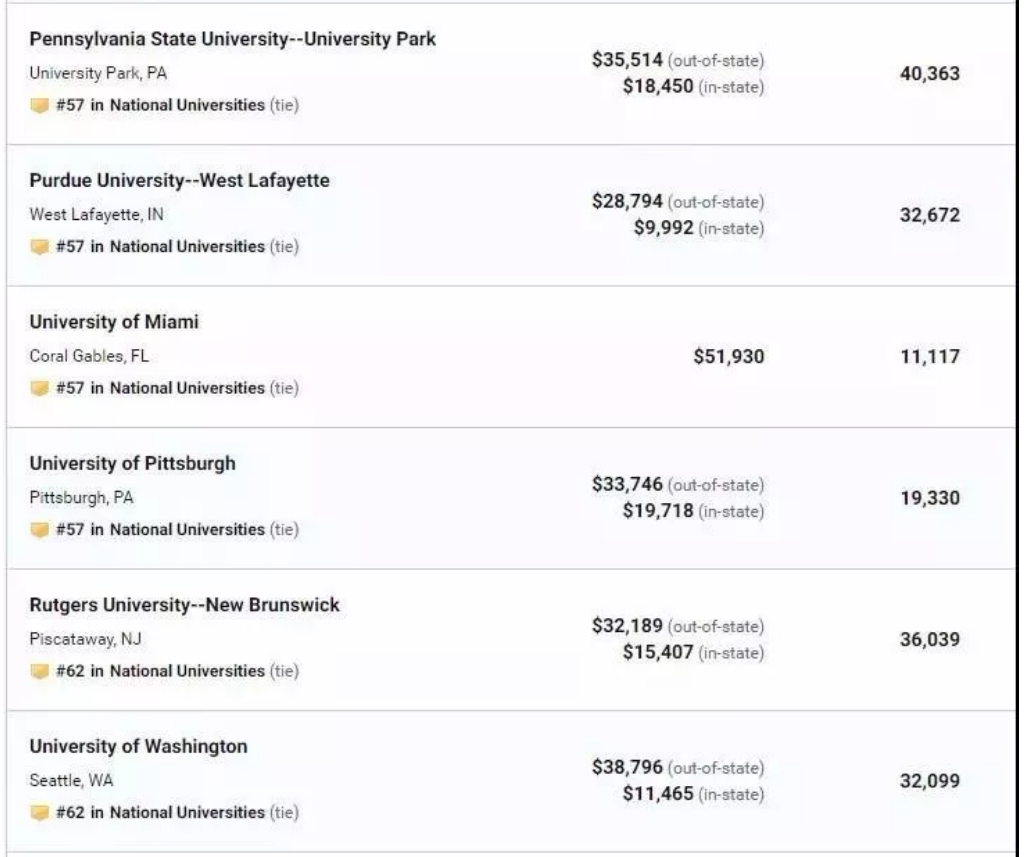Click the badge icon beside University of Miami's ranking
The height and width of the screenshot is (857, 1025).
39,388
